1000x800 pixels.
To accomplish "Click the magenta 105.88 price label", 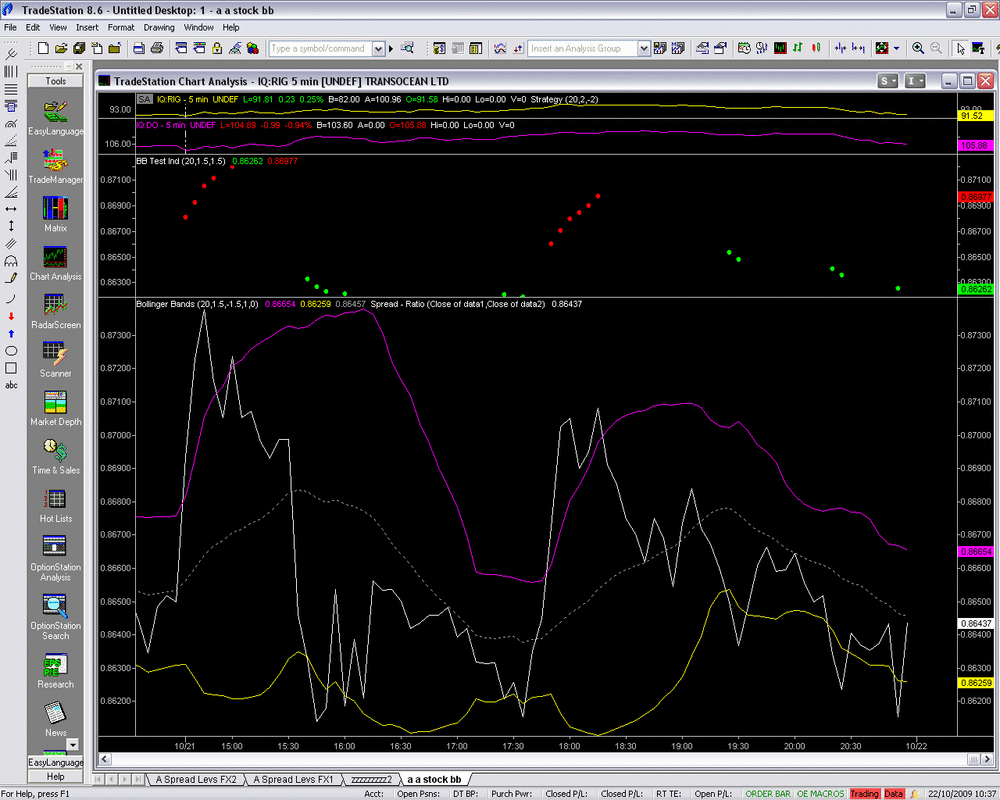I will point(974,145).
